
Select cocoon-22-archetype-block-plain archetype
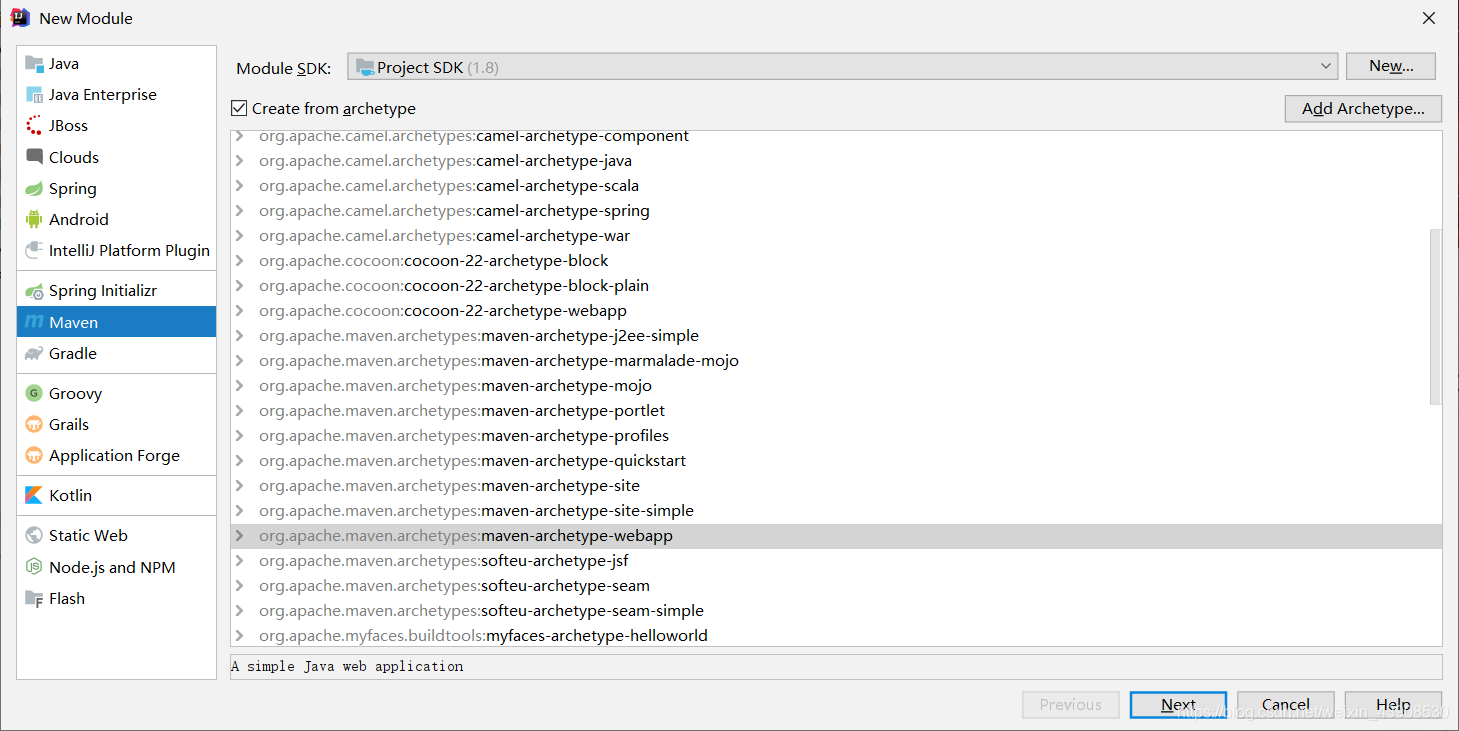(836, 286)
